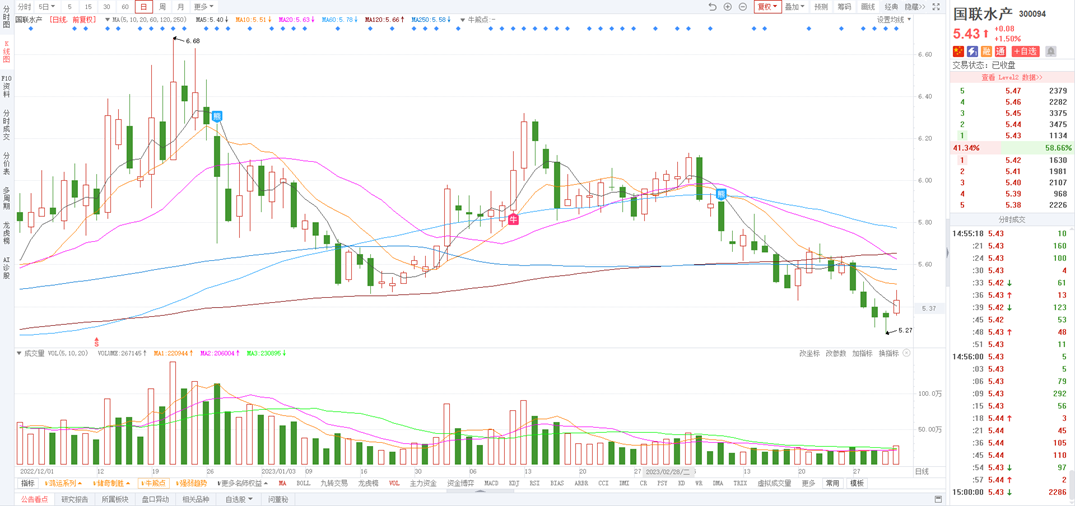
Task: Zoom in the chart with plus icon
Action: click(727, 7)
